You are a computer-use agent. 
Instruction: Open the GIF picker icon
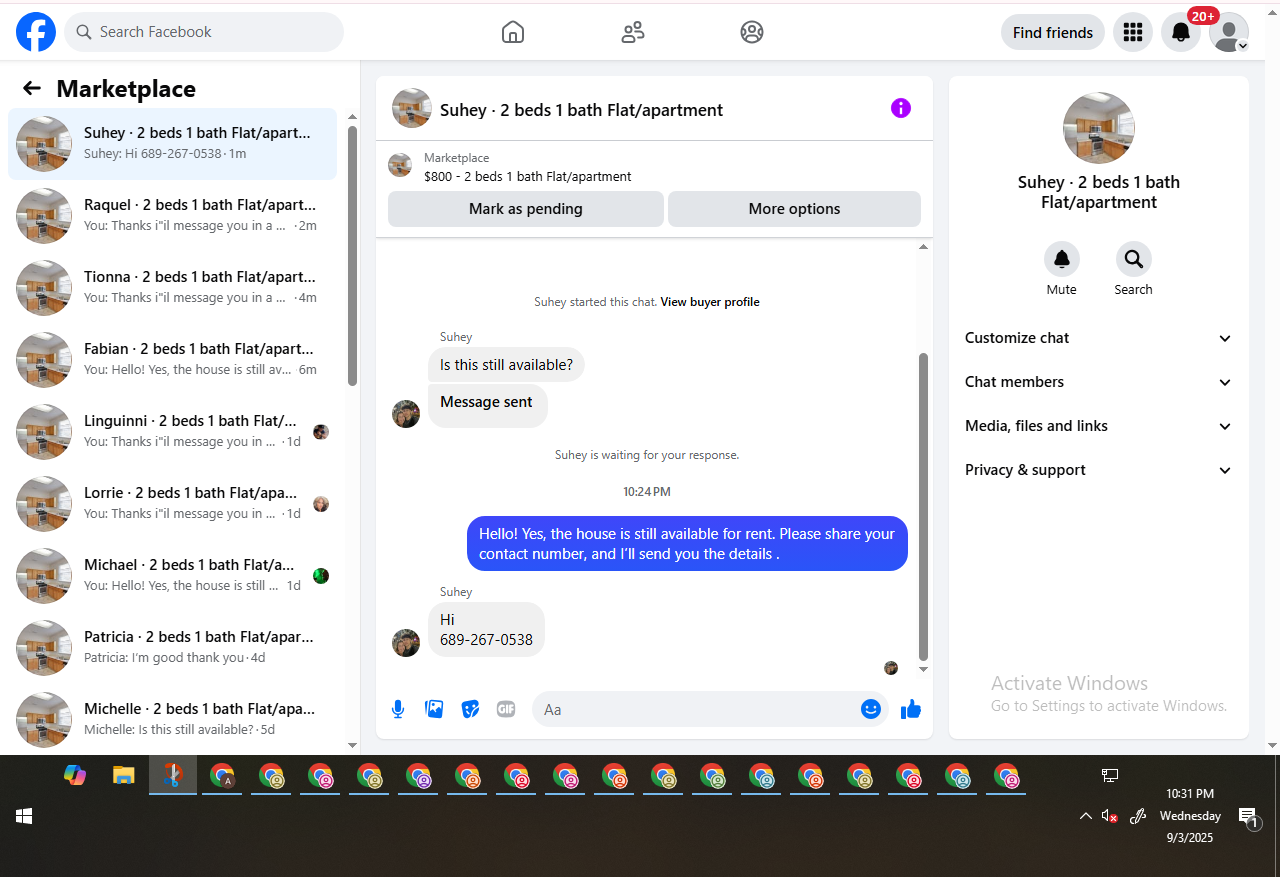click(506, 709)
